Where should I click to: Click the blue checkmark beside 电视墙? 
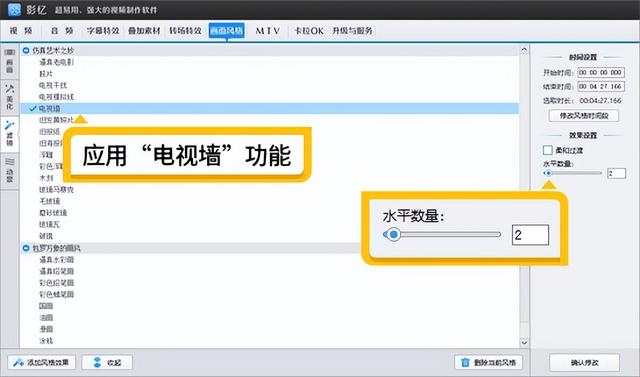33,109
